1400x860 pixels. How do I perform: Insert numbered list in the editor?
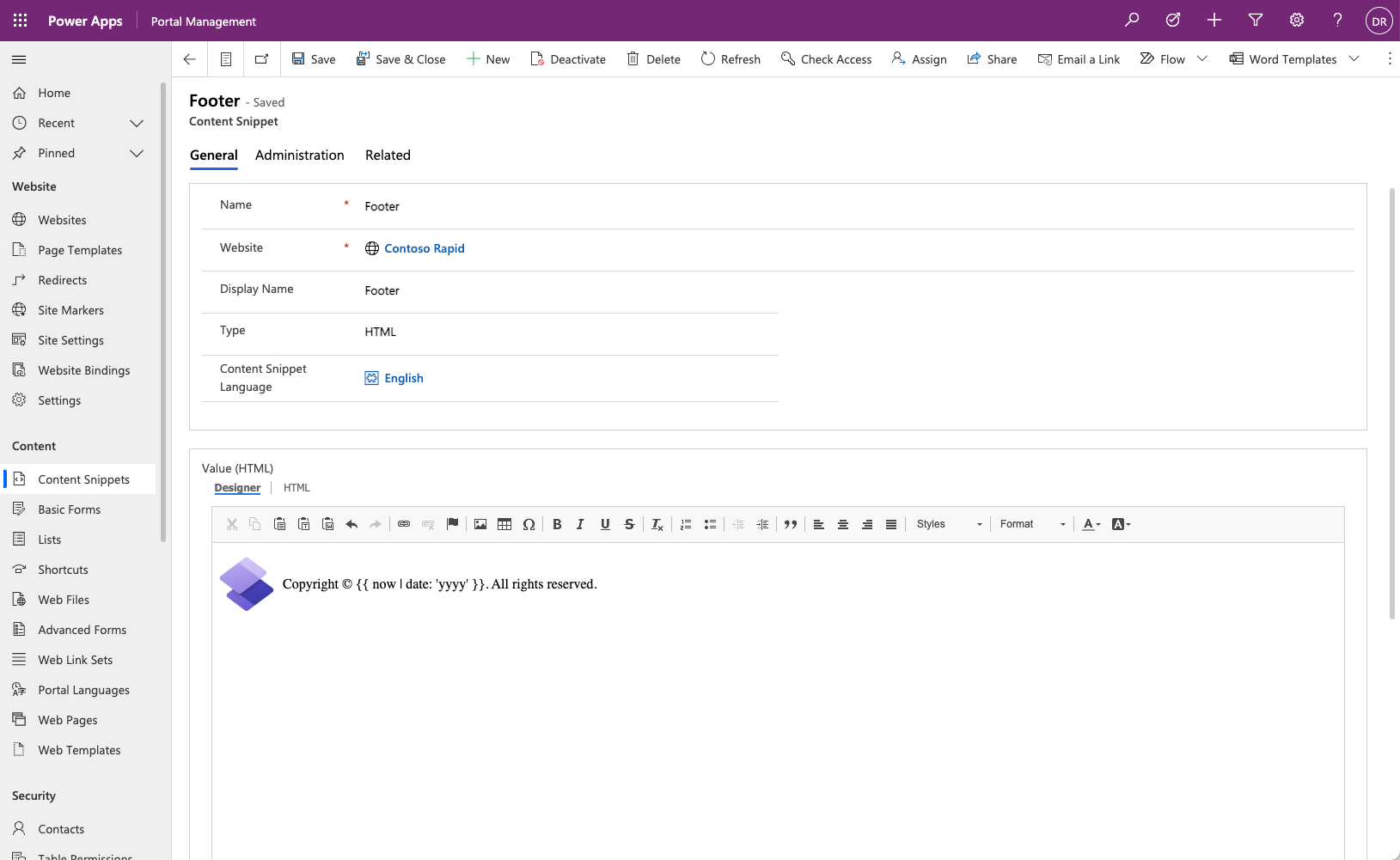[x=686, y=524]
